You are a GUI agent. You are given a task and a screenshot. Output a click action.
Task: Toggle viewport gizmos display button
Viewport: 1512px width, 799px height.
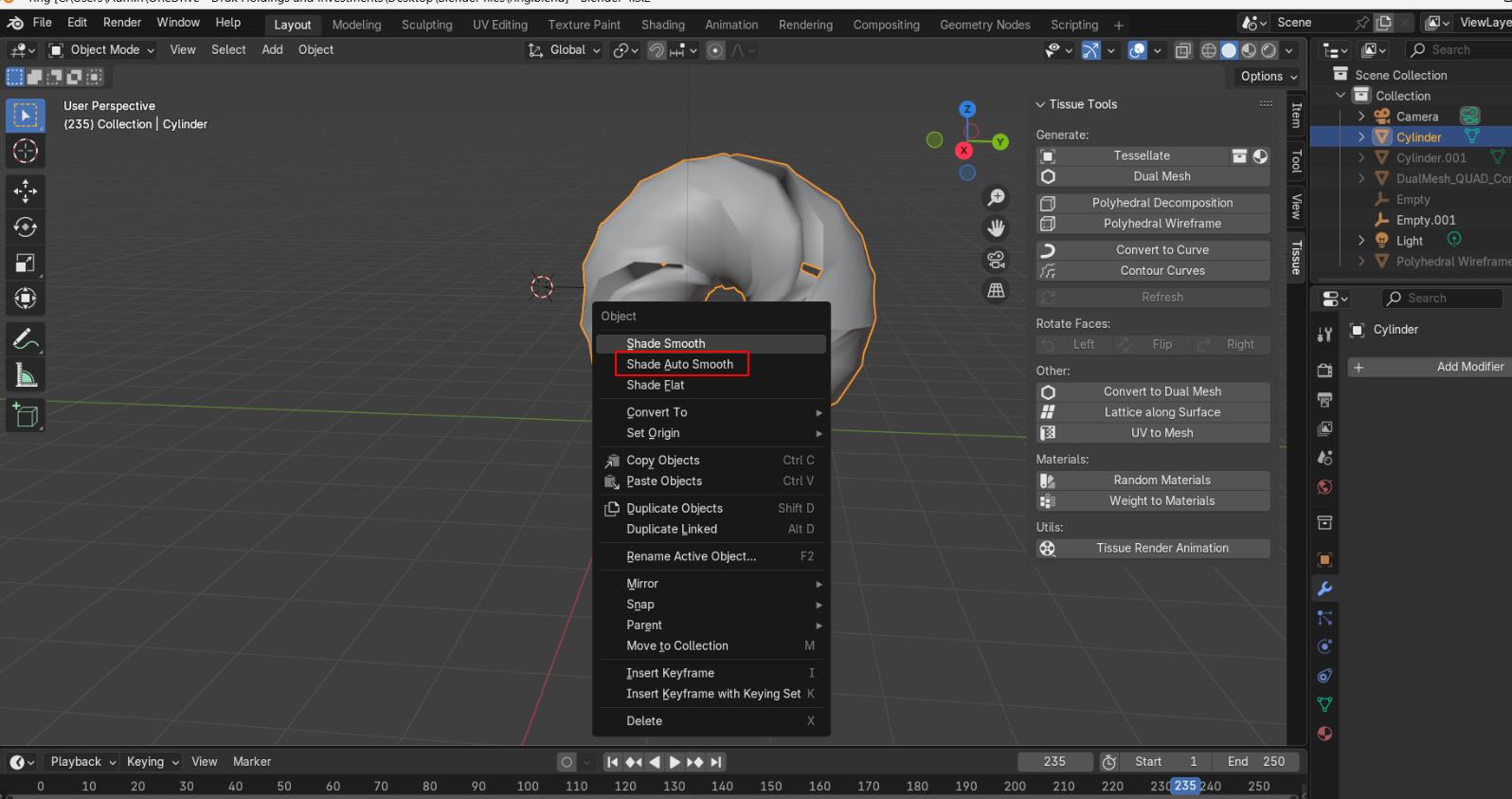tap(1091, 50)
